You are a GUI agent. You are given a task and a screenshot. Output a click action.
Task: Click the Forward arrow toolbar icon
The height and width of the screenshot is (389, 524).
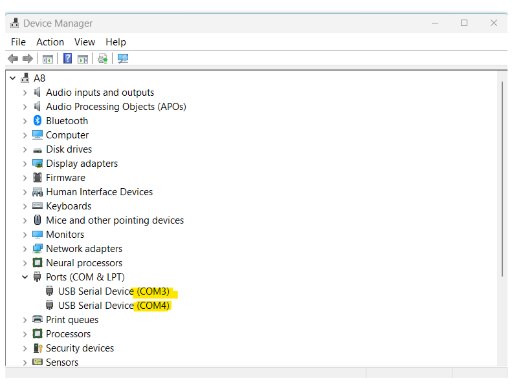[27, 59]
